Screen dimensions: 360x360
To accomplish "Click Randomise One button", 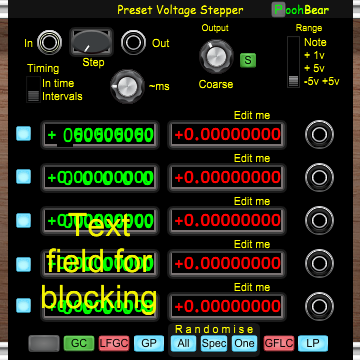I will click(x=244, y=343).
